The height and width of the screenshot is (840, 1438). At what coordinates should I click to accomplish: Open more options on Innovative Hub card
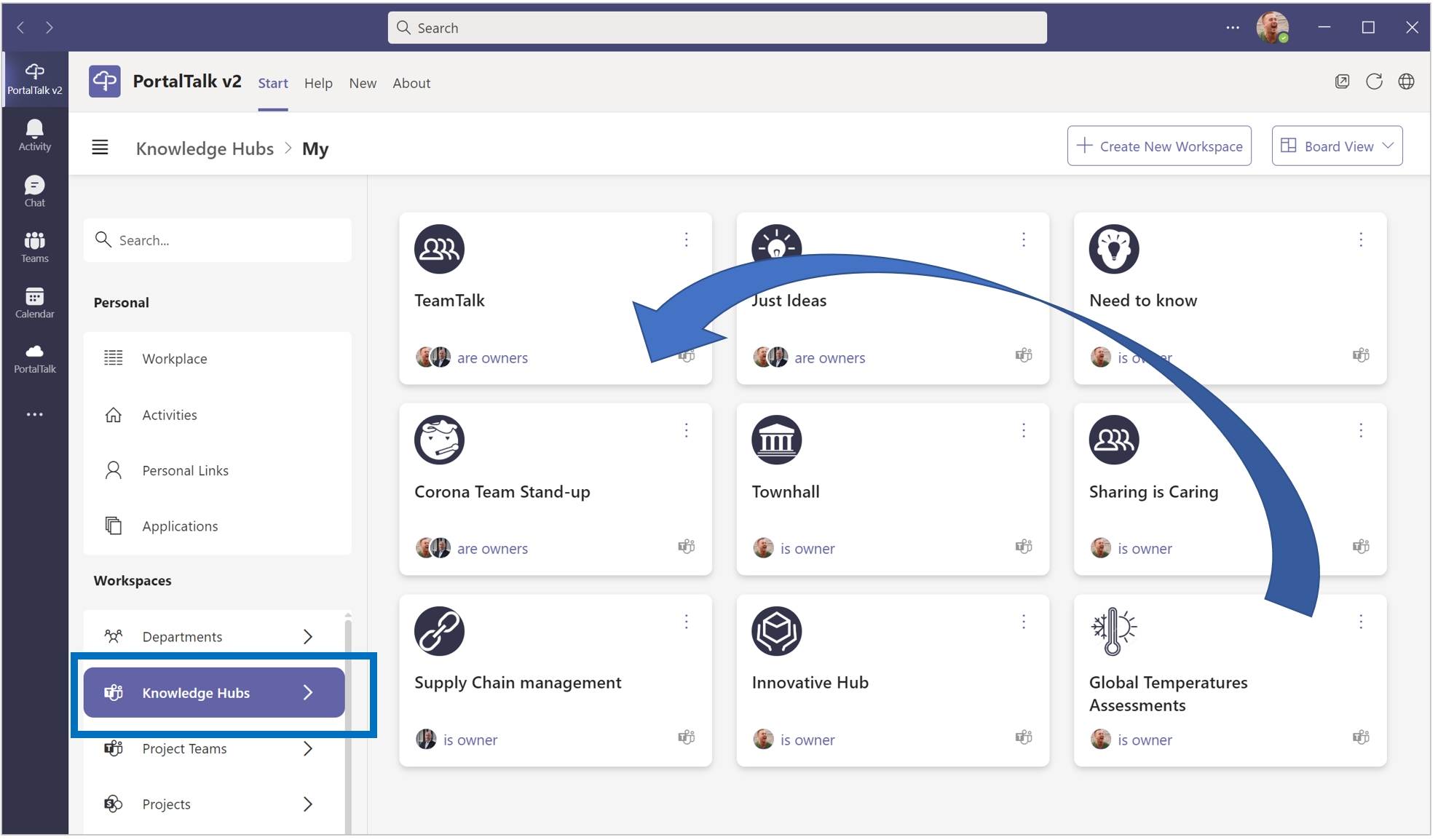click(1023, 622)
